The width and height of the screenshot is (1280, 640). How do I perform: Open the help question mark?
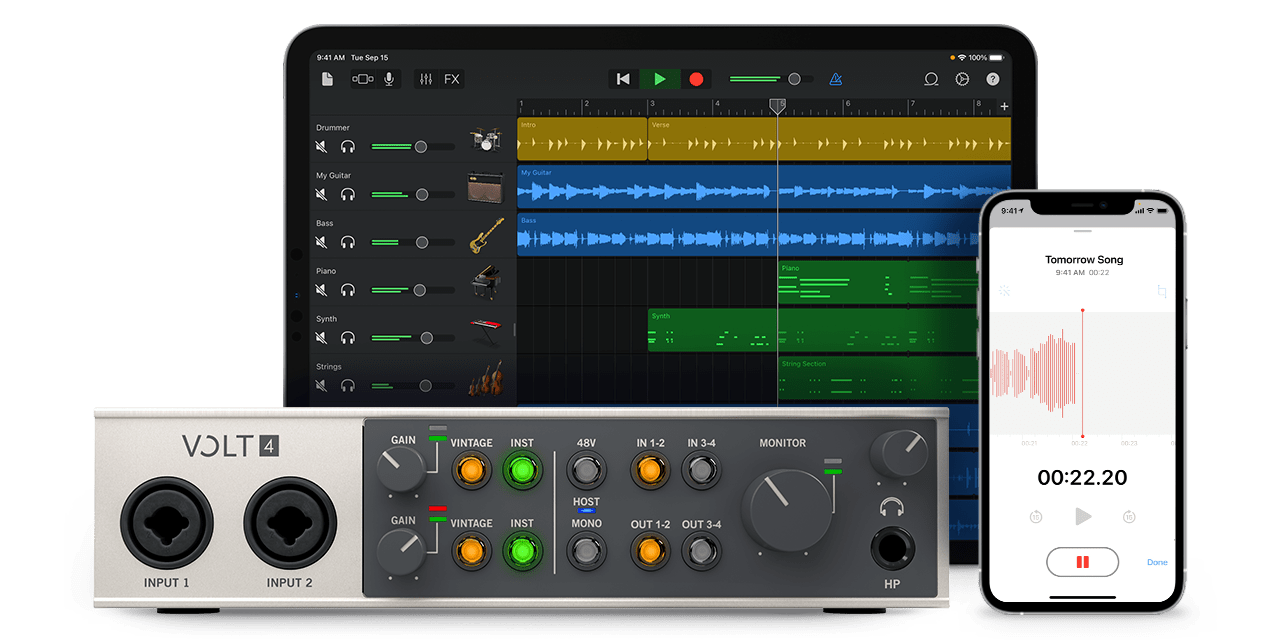coord(993,79)
